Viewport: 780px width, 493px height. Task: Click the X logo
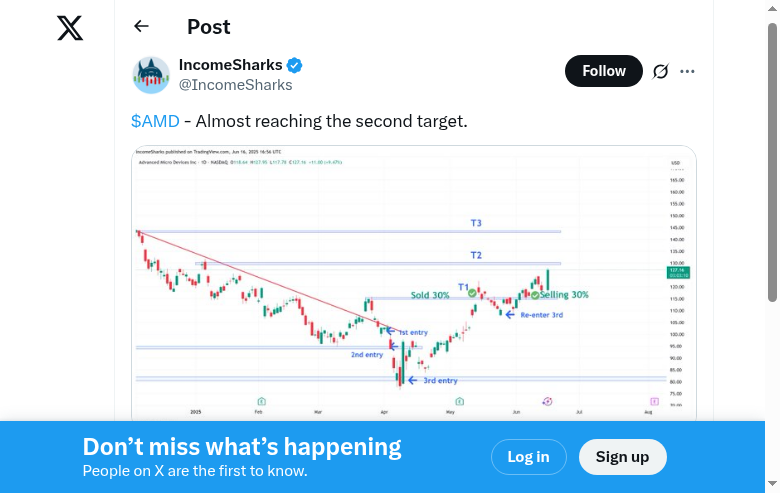tap(70, 28)
